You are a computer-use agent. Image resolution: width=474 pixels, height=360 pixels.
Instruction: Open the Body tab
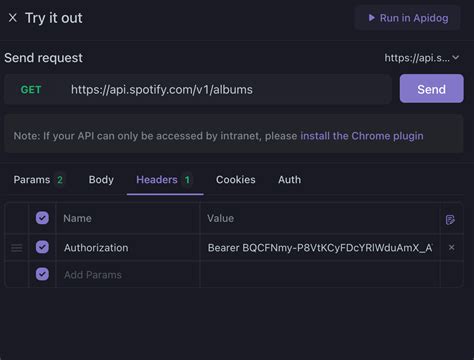click(101, 180)
